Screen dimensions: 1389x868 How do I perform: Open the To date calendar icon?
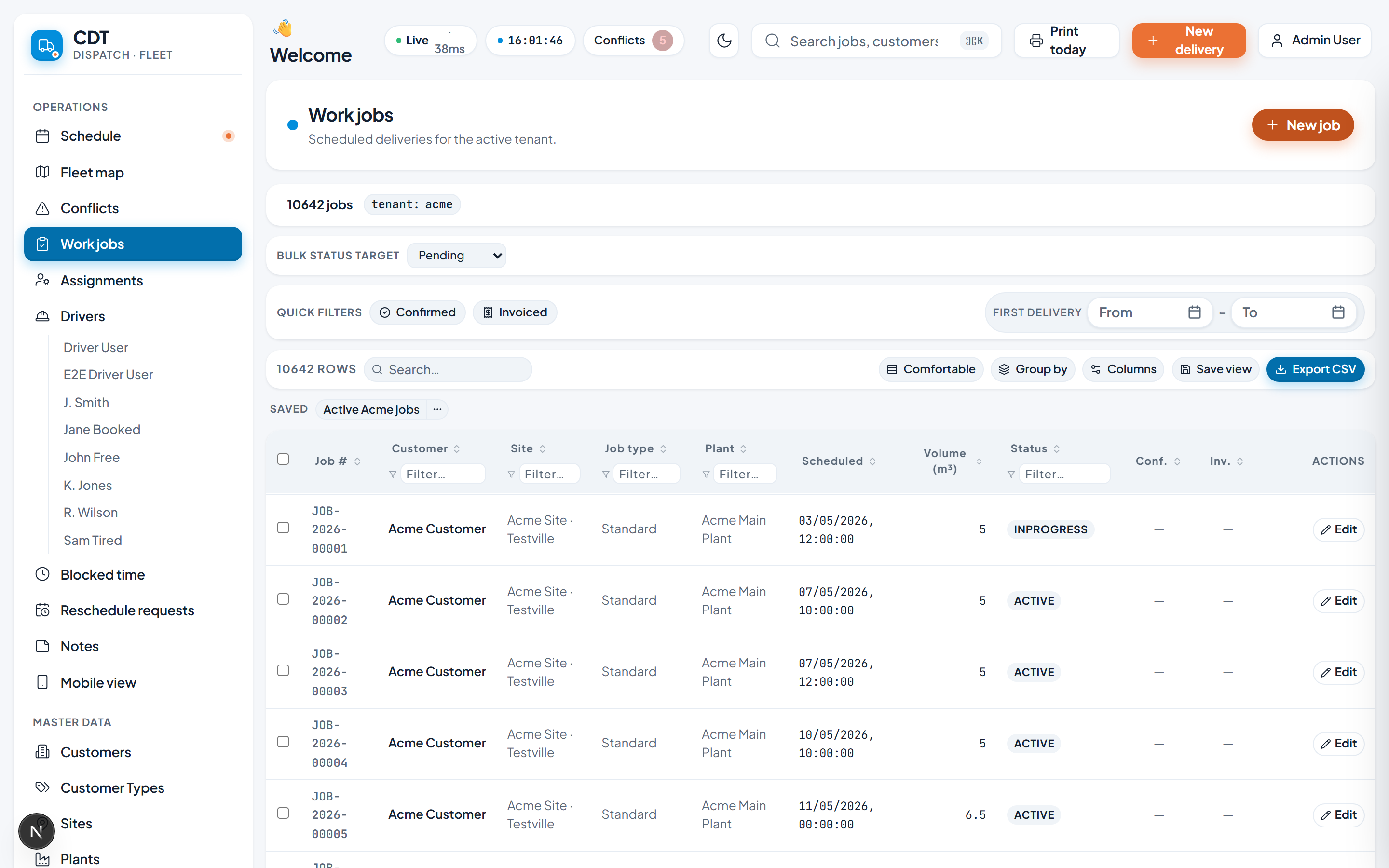(1338, 312)
